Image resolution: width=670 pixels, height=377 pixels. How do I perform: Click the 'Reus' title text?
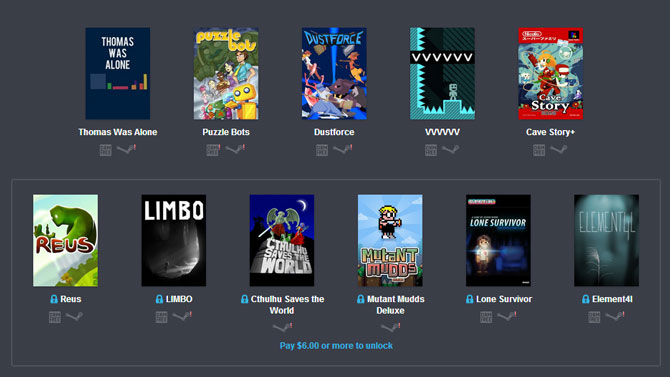71,299
